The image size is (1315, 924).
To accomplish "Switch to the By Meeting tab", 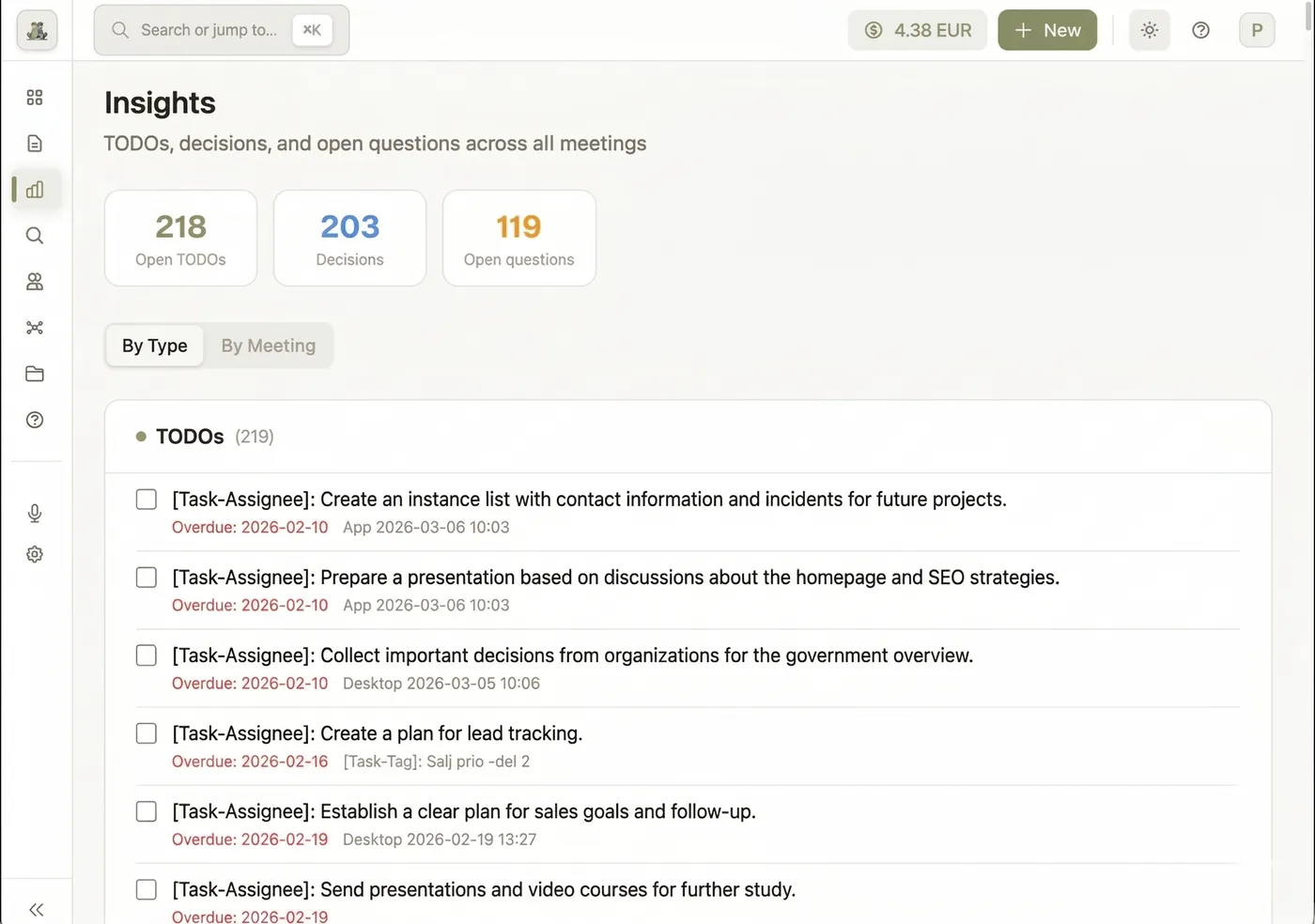I will tap(269, 346).
